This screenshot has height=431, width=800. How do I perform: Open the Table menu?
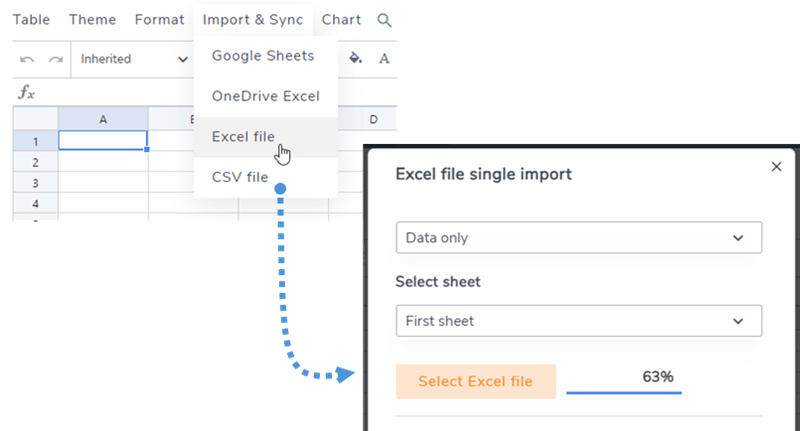coord(32,20)
